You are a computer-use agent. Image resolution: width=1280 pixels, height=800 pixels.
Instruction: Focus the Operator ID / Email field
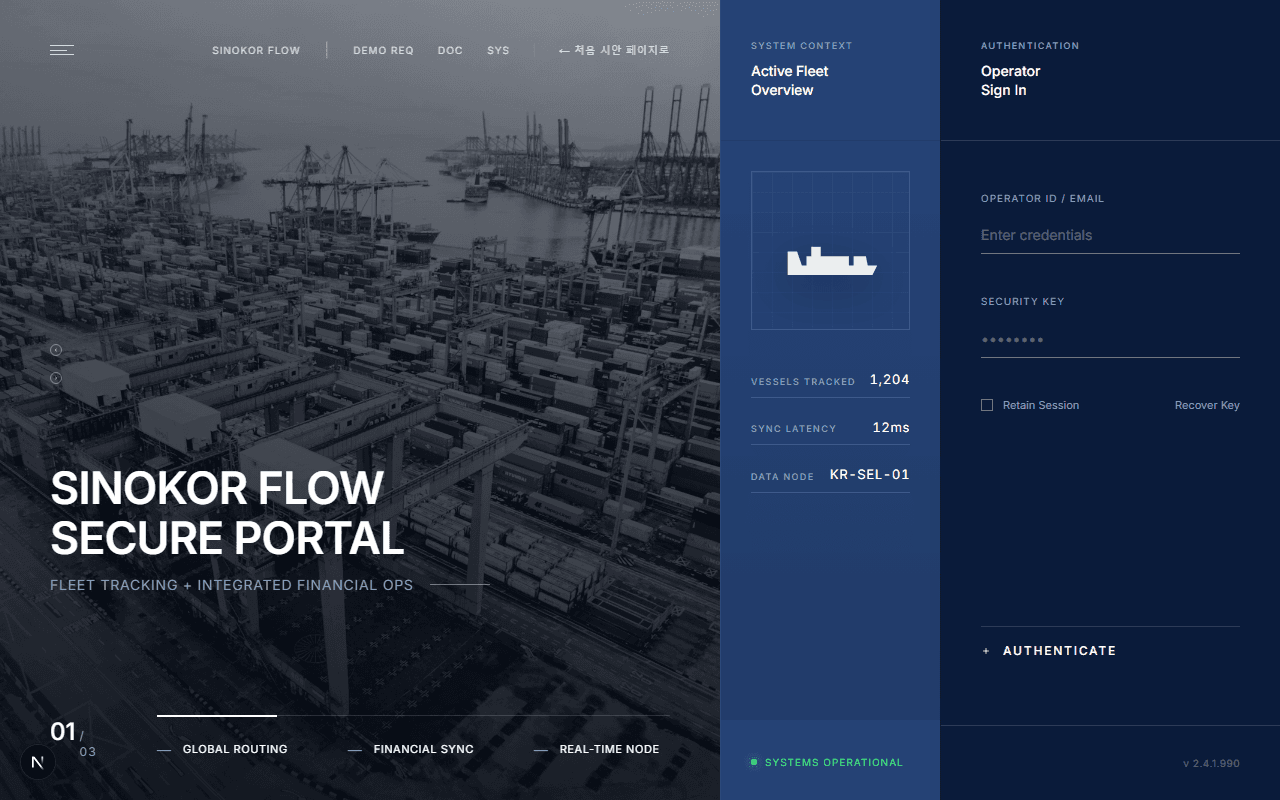pos(1110,235)
